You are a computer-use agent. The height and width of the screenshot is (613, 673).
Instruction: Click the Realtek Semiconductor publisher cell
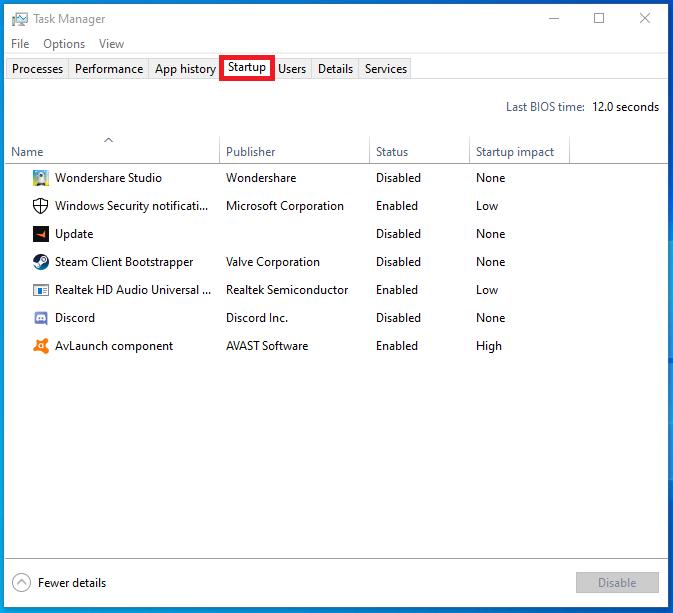click(287, 290)
